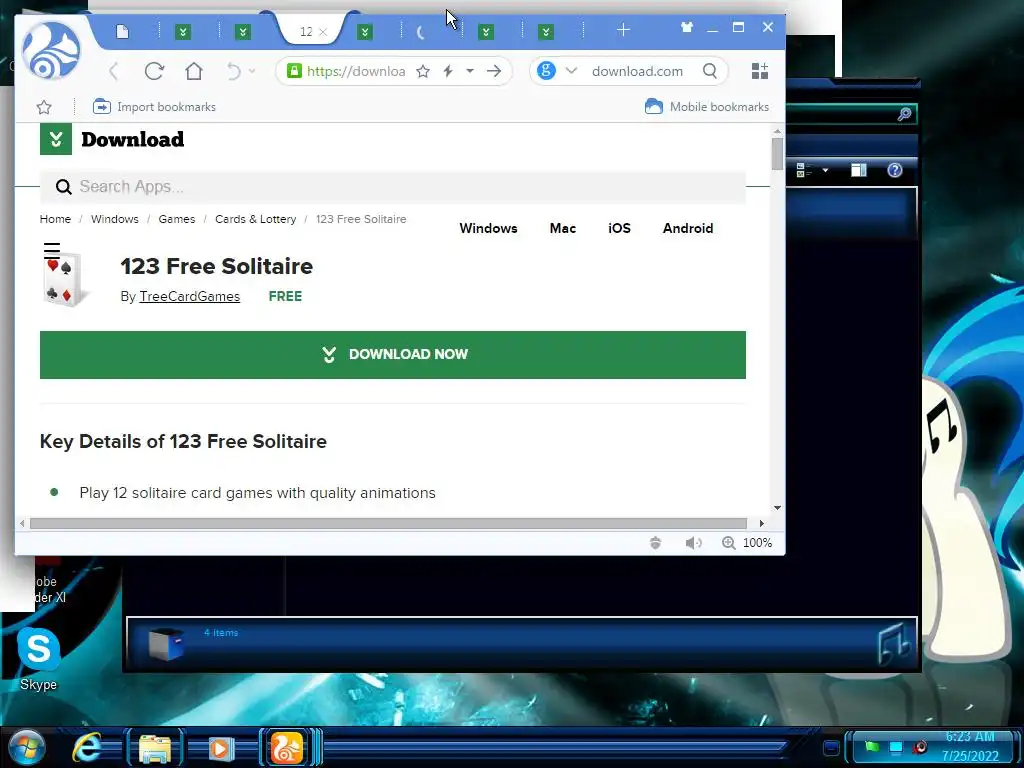Reload the page with the refresh icon

point(154,71)
